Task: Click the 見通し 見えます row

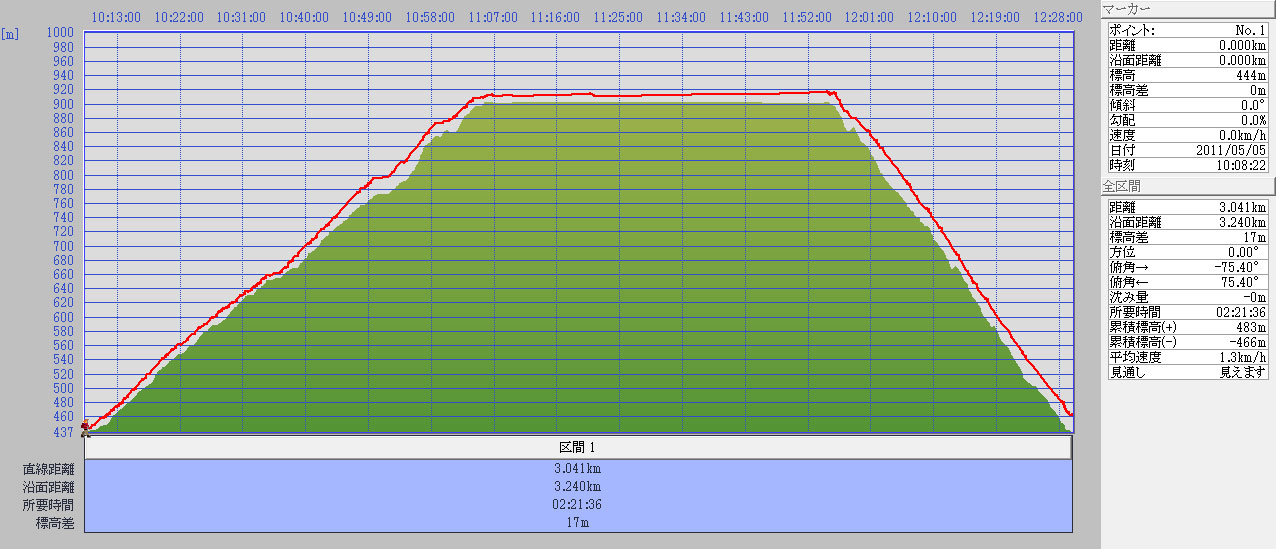Action: pos(1187,372)
